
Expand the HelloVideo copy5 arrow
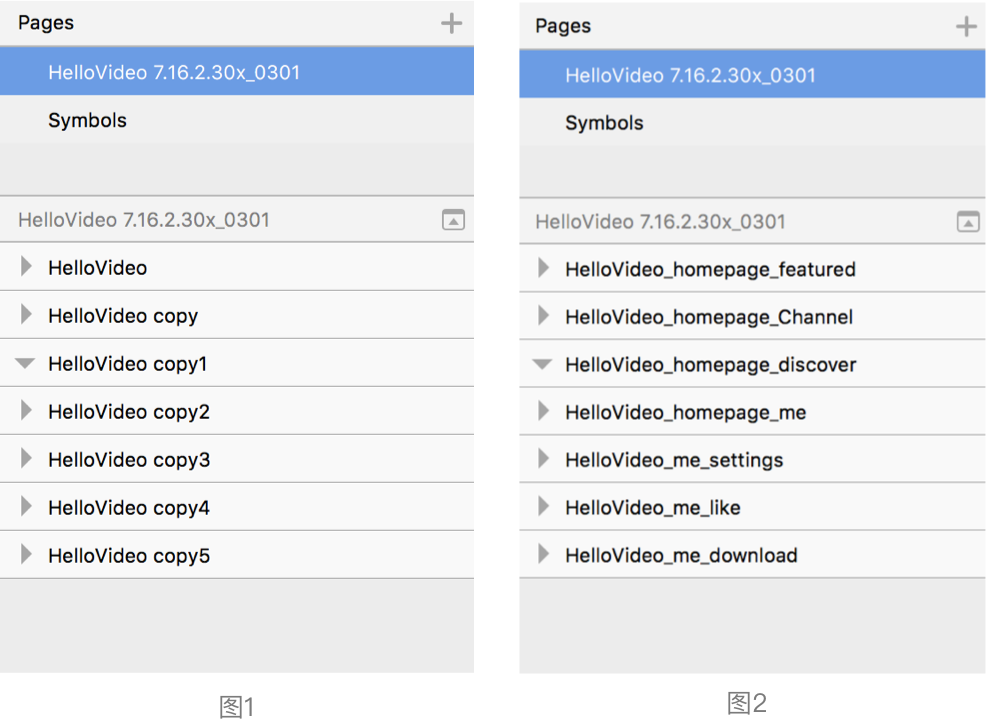[x=26, y=556]
